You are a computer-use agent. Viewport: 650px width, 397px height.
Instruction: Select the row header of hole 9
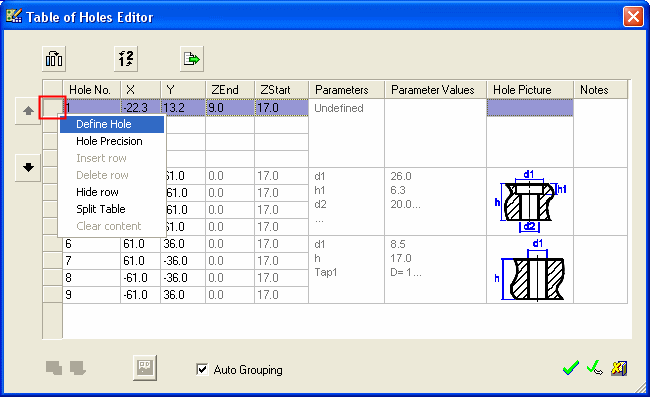53,295
